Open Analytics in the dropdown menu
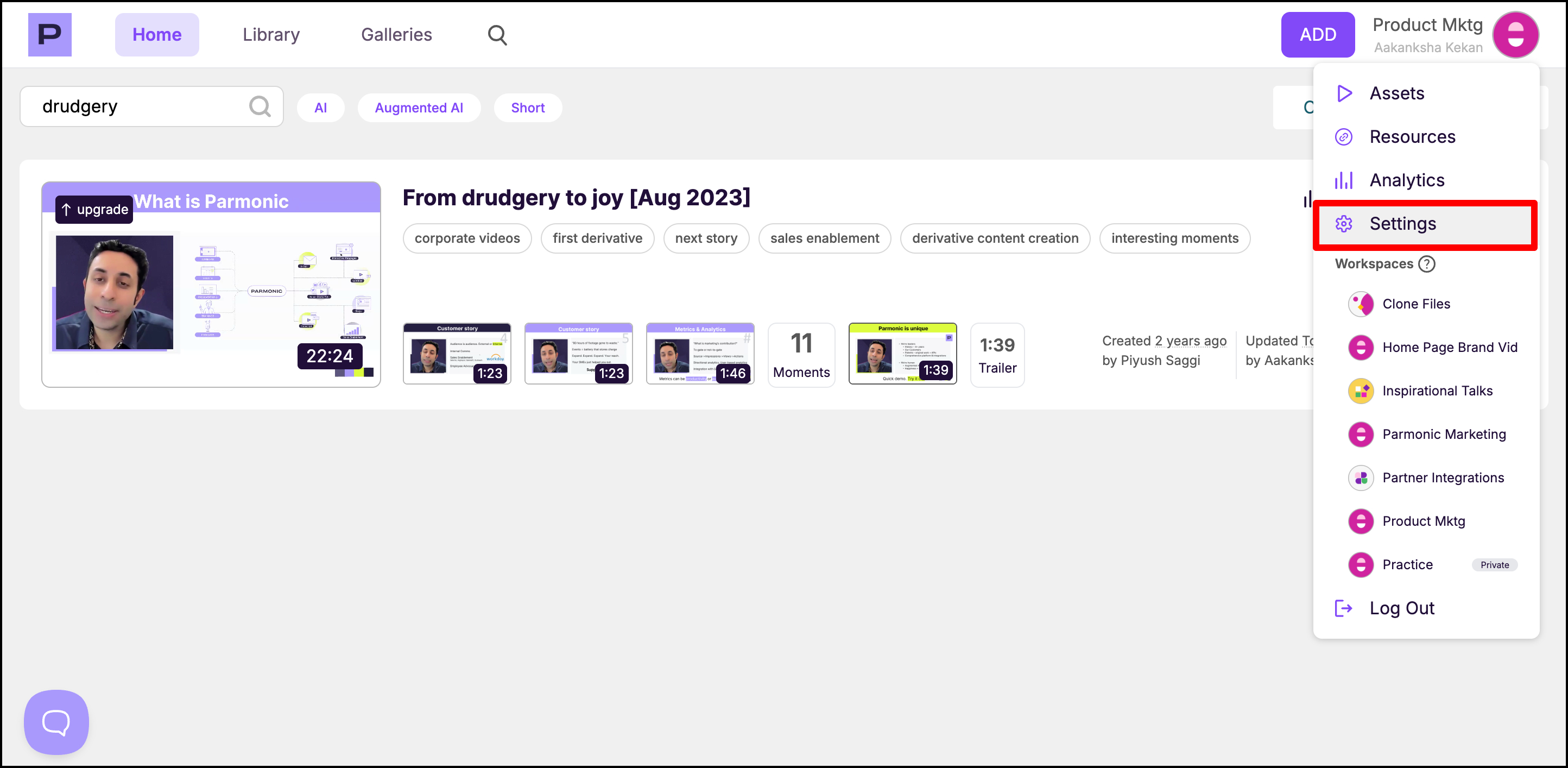Viewport: 1568px width, 768px height. coord(1406,180)
